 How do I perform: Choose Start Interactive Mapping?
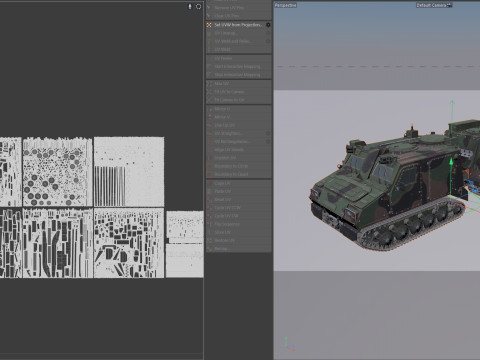tap(239, 67)
